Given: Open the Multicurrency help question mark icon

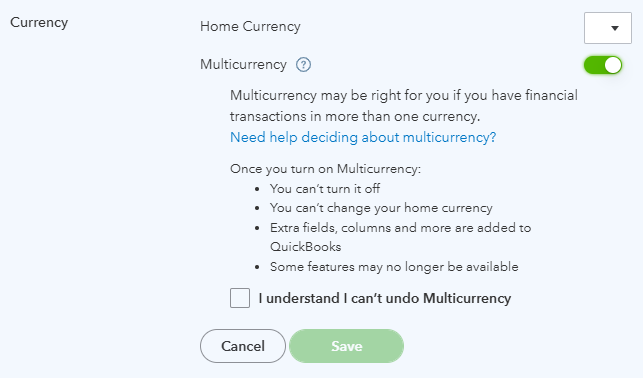Looking at the screenshot, I should [303, 65].
